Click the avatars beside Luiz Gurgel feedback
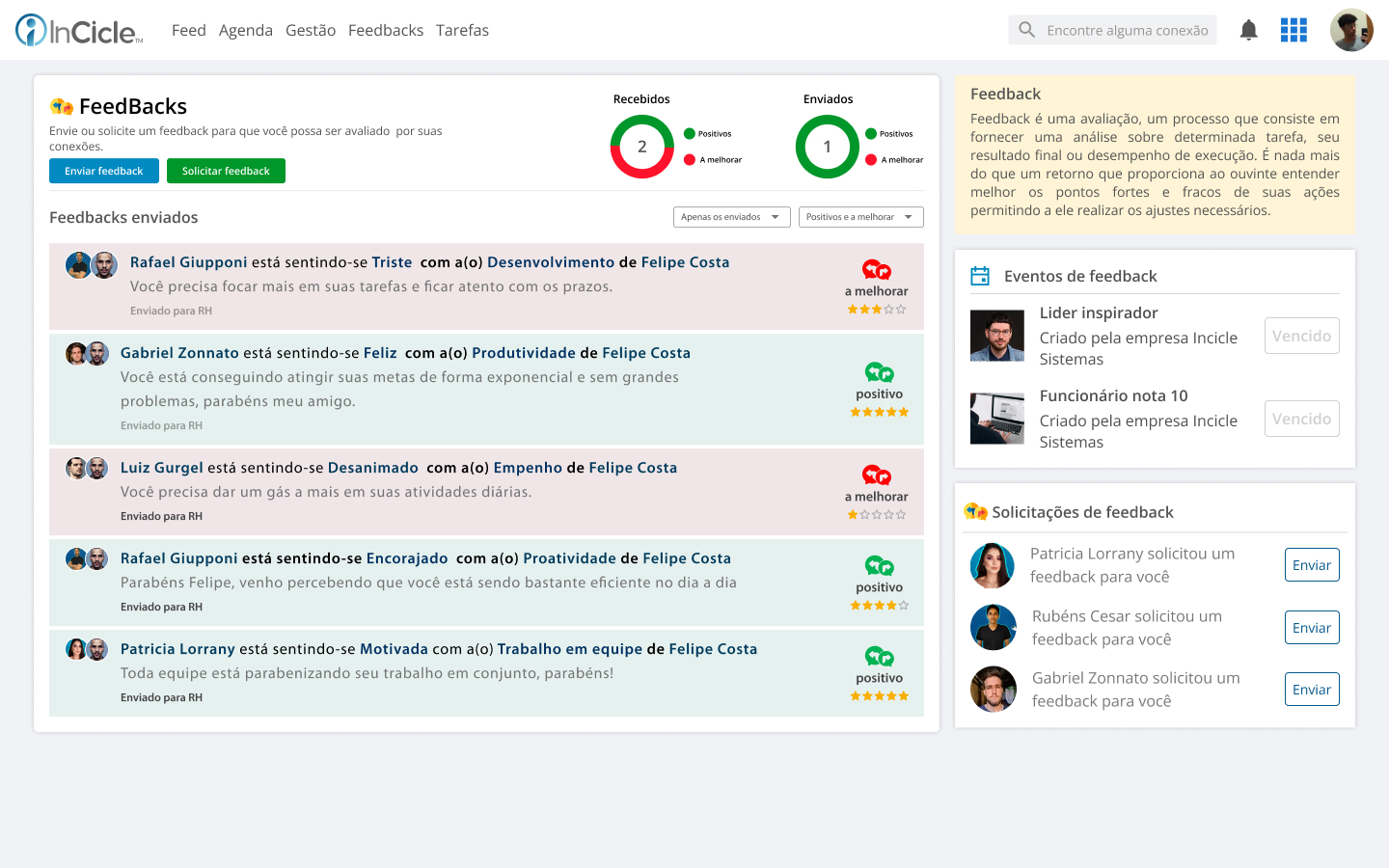Viewport: 1389px width, 868px height. point(87,469)
